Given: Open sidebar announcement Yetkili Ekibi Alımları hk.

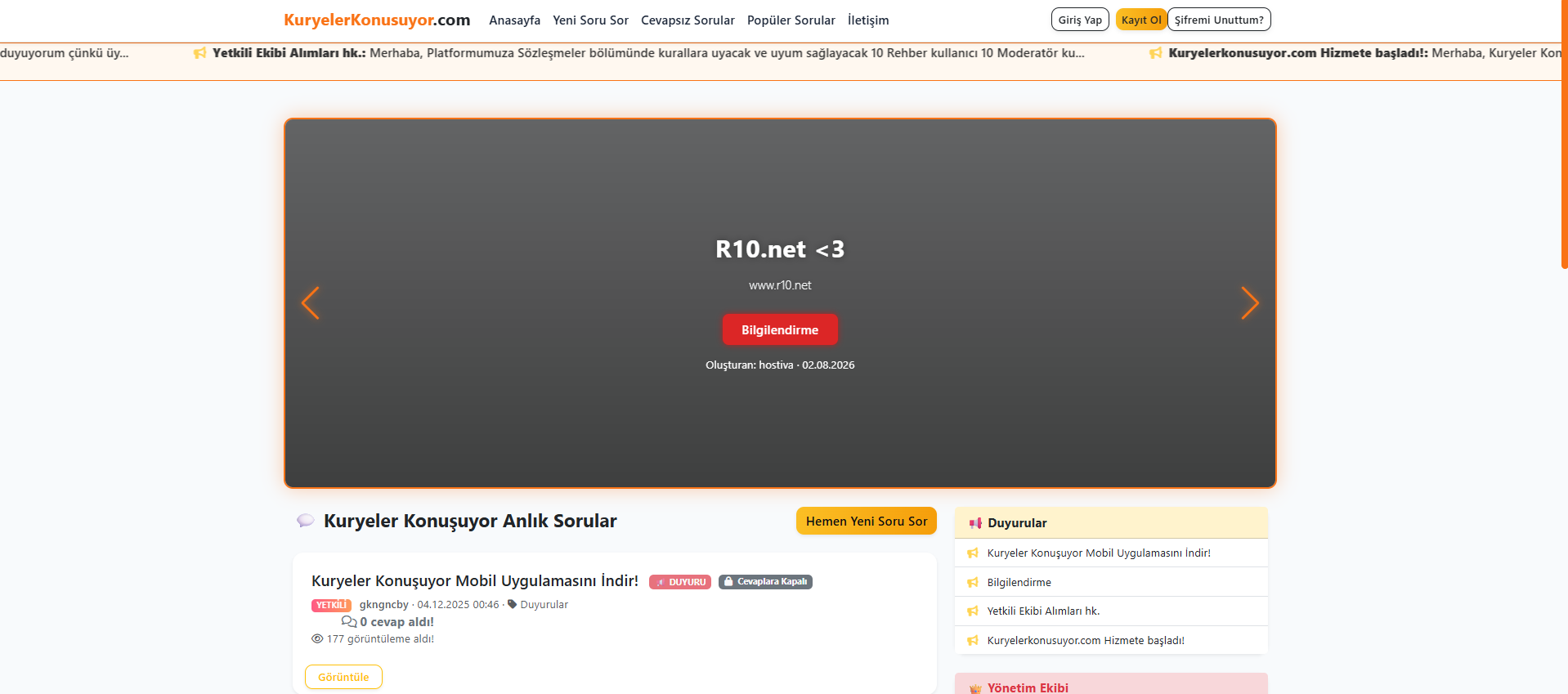Looking at the screenshot, I should 1043,611.
